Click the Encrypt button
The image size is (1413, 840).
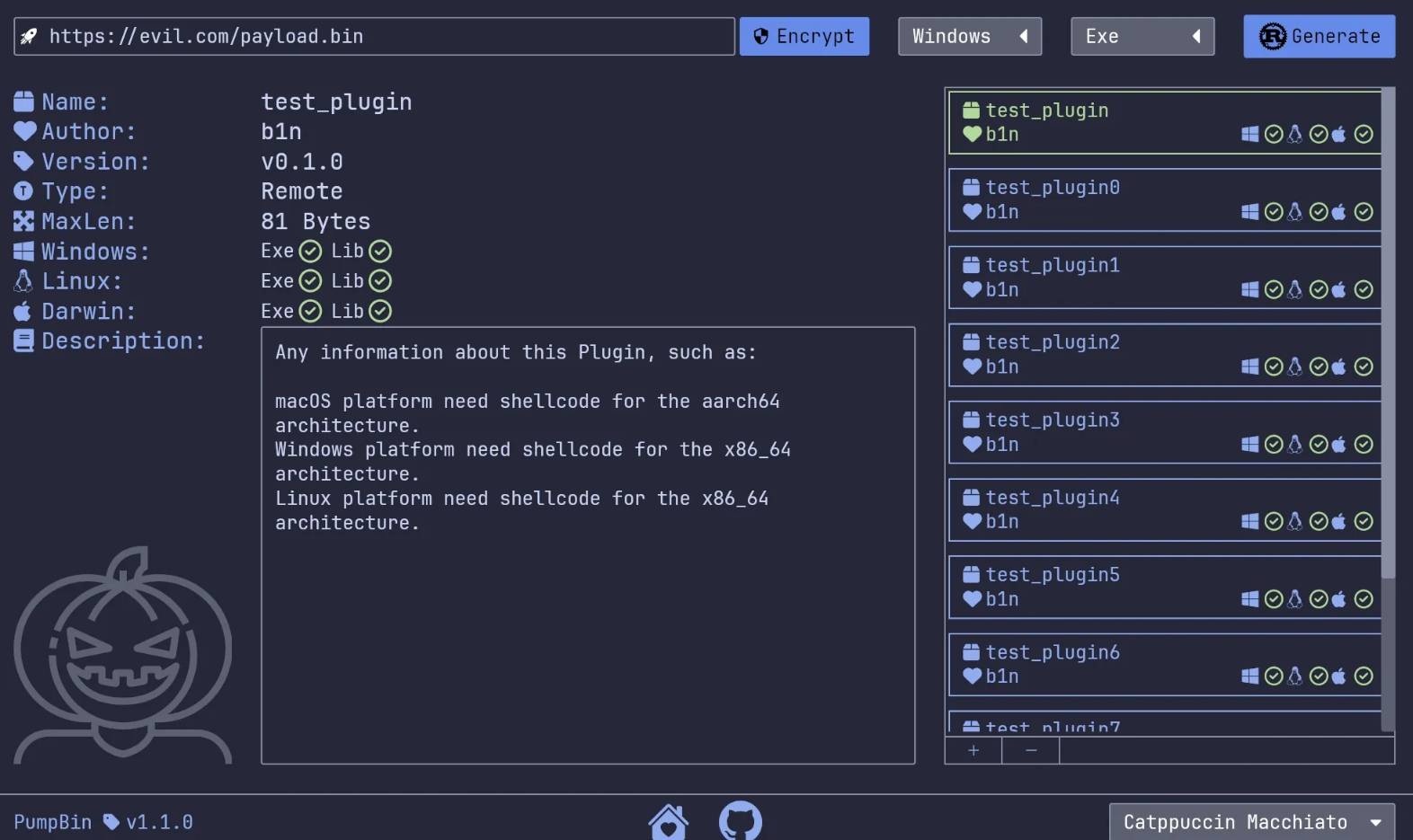tap(804, 37)
